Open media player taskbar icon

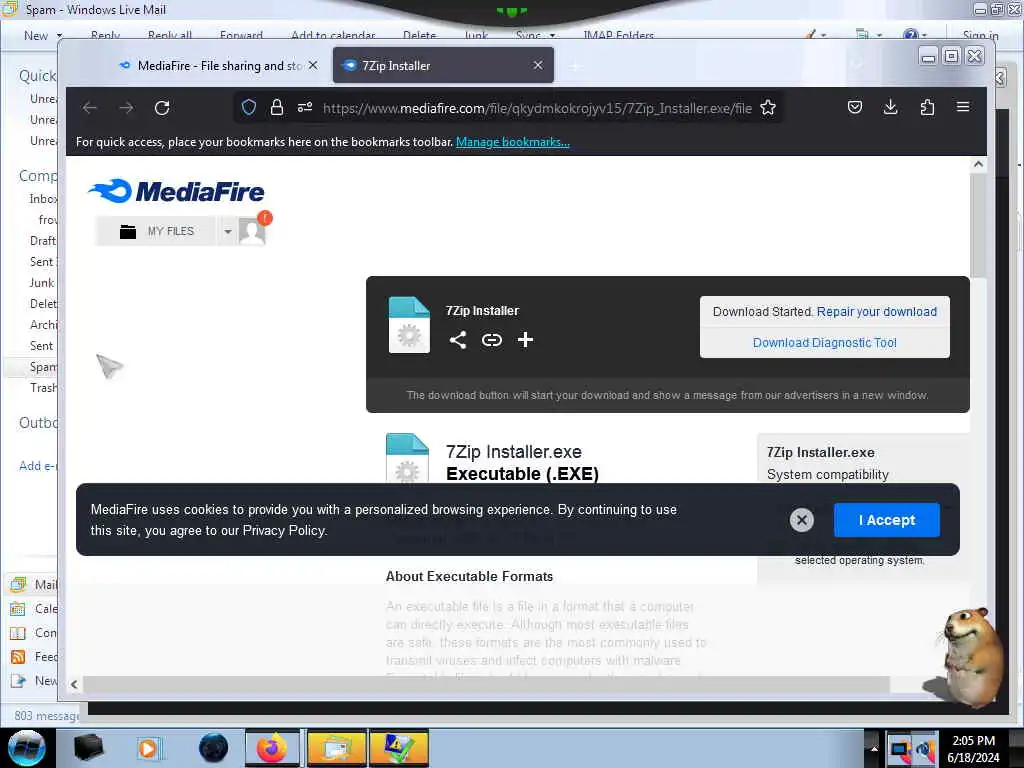148,748
